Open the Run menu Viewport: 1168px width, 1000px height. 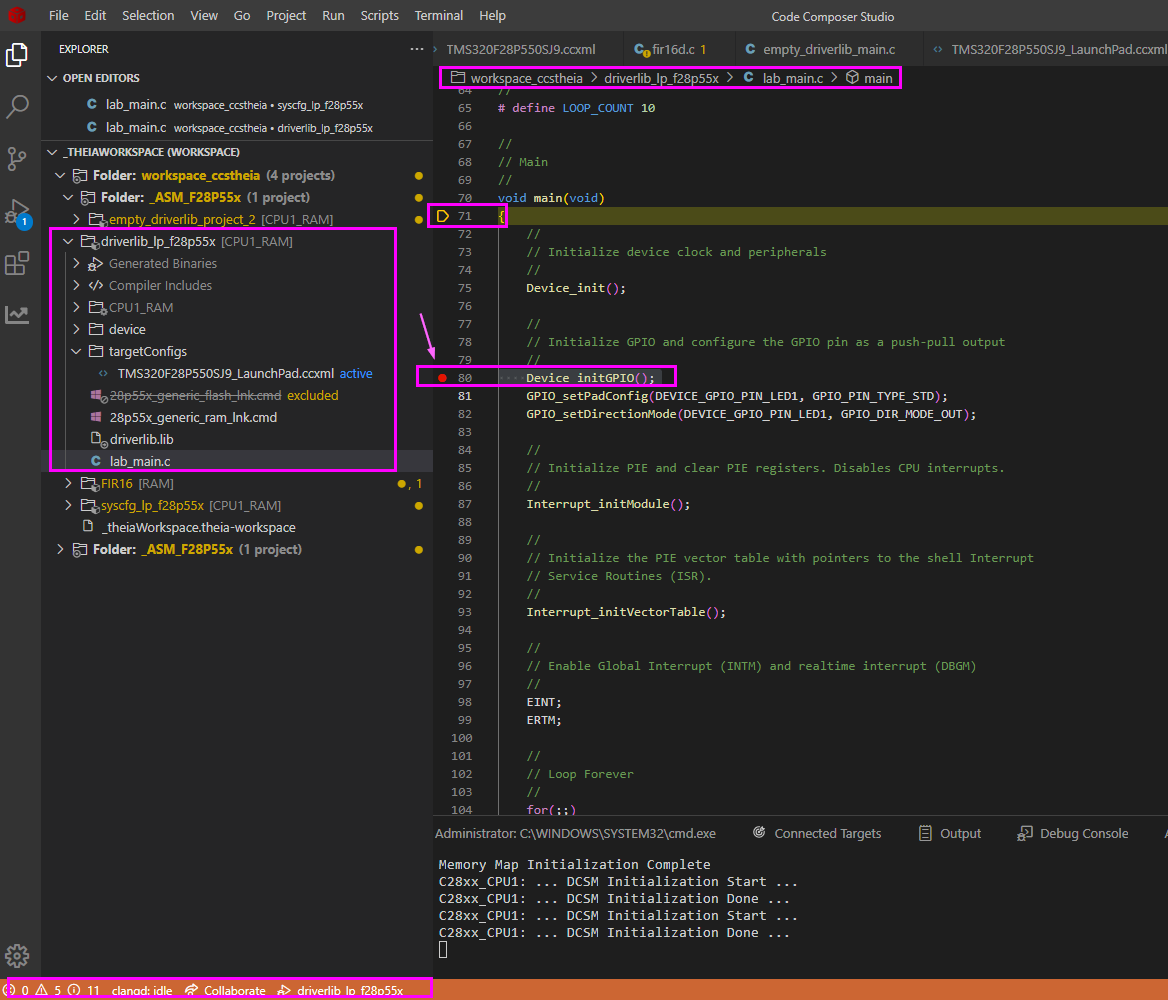coord(333,16)
